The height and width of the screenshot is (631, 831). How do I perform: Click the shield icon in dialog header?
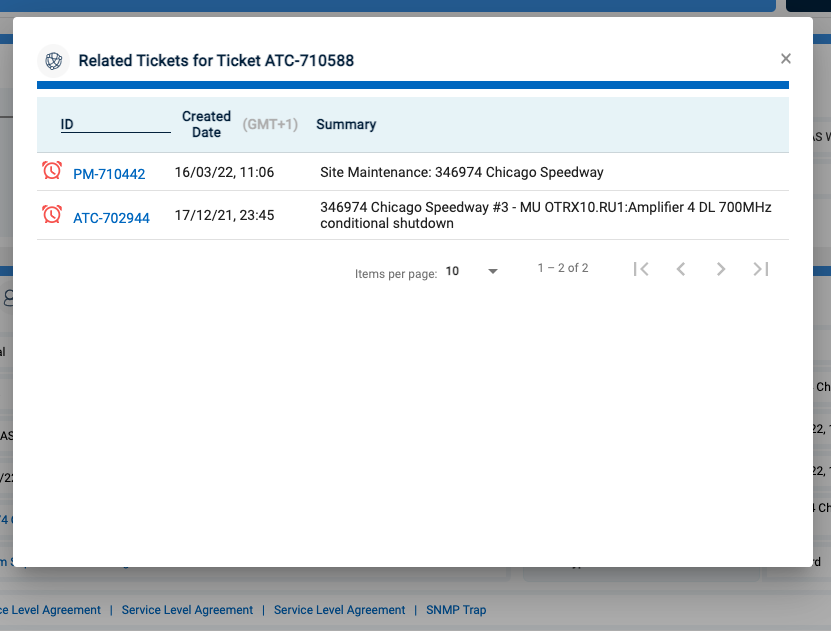coord(54,60)
